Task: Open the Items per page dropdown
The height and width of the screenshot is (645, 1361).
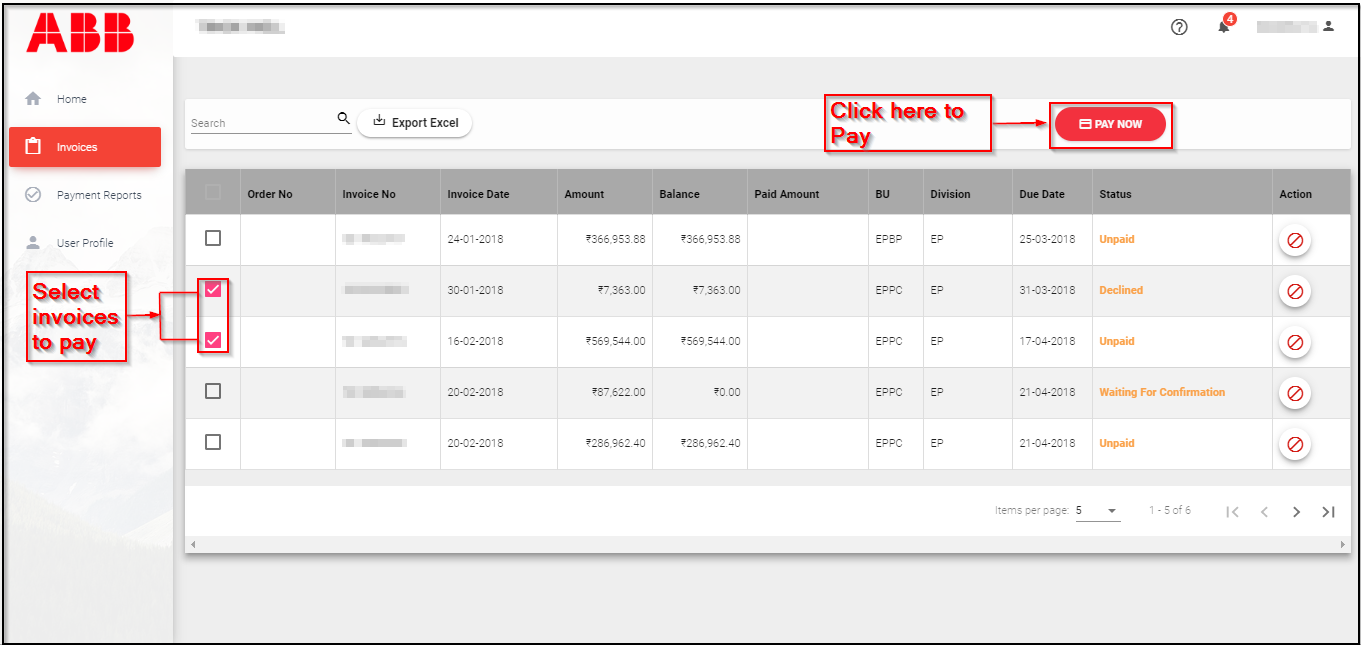Action: (x=1097, y=511)
